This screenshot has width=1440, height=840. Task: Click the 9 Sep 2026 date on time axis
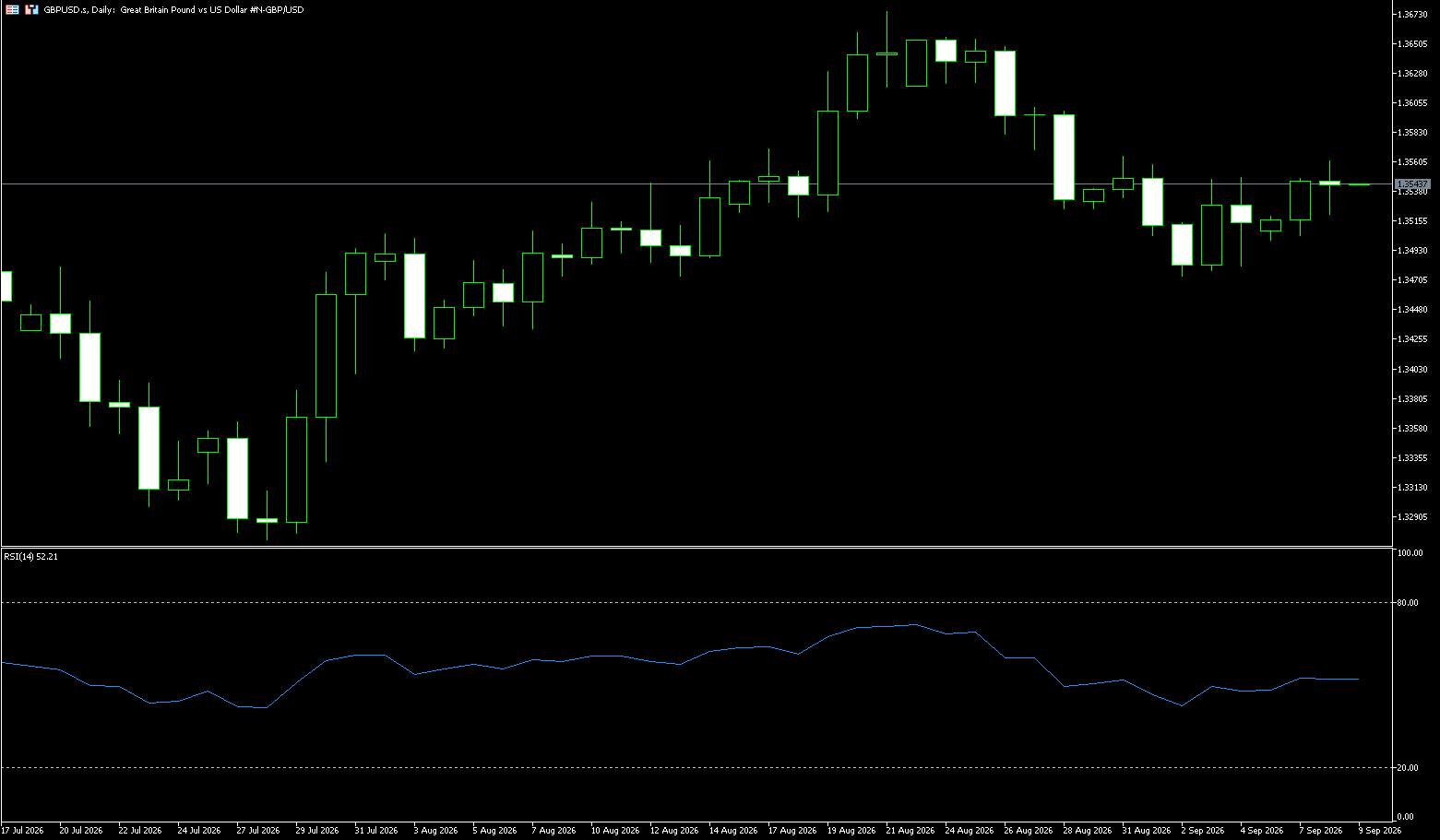[x=1380, y=831]
